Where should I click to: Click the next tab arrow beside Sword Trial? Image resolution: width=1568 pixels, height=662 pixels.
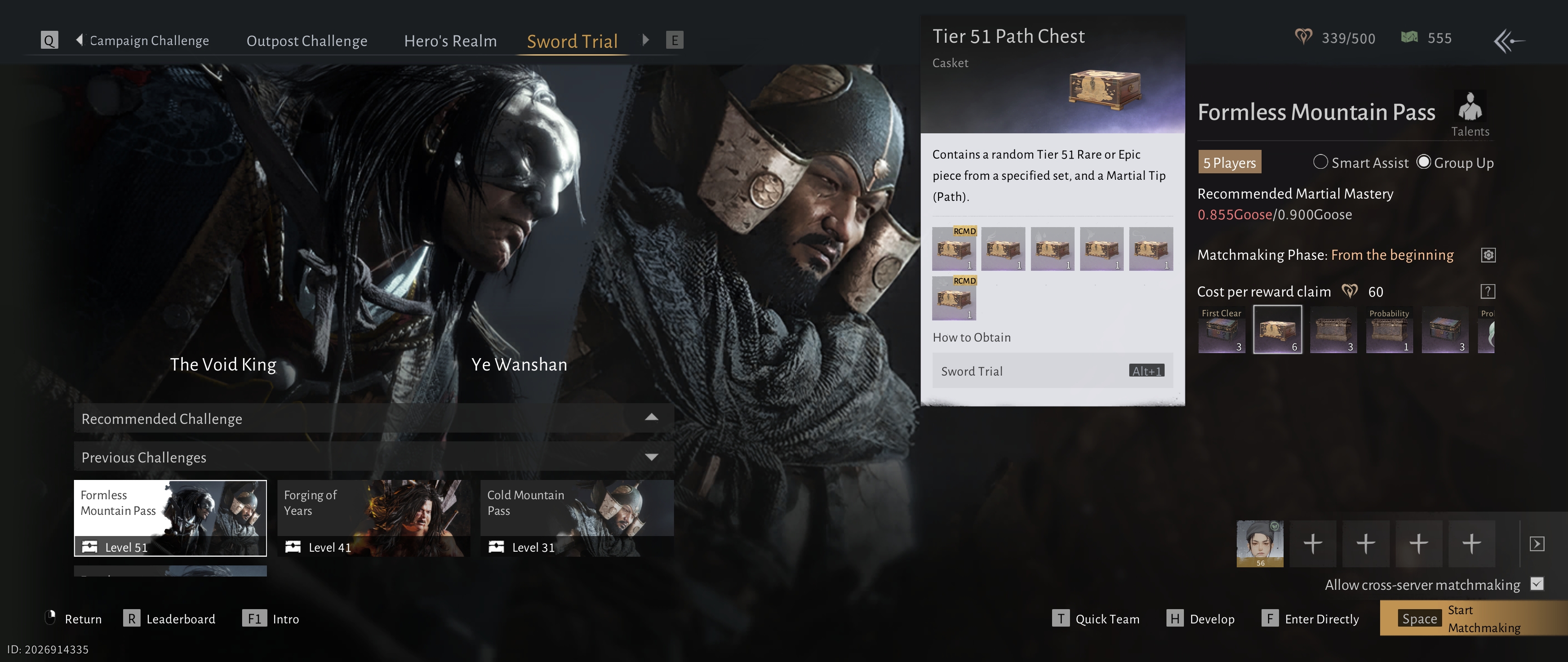[x=645, y=40]
